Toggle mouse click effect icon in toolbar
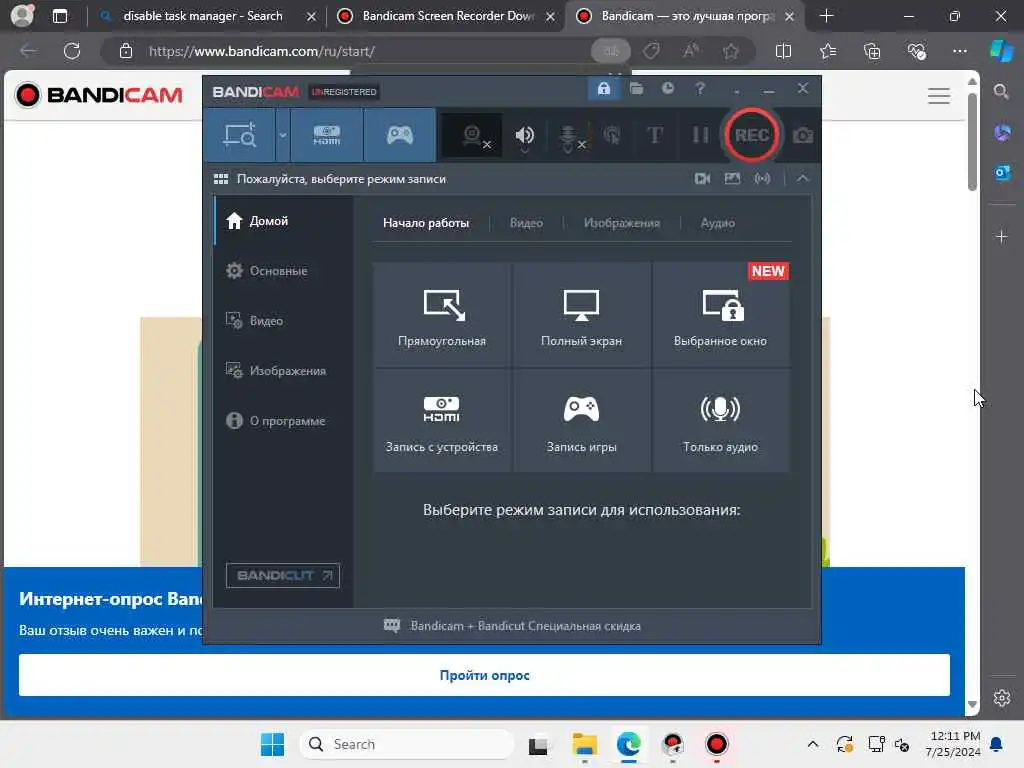1024x768 pixels. (x=612, y=135)
